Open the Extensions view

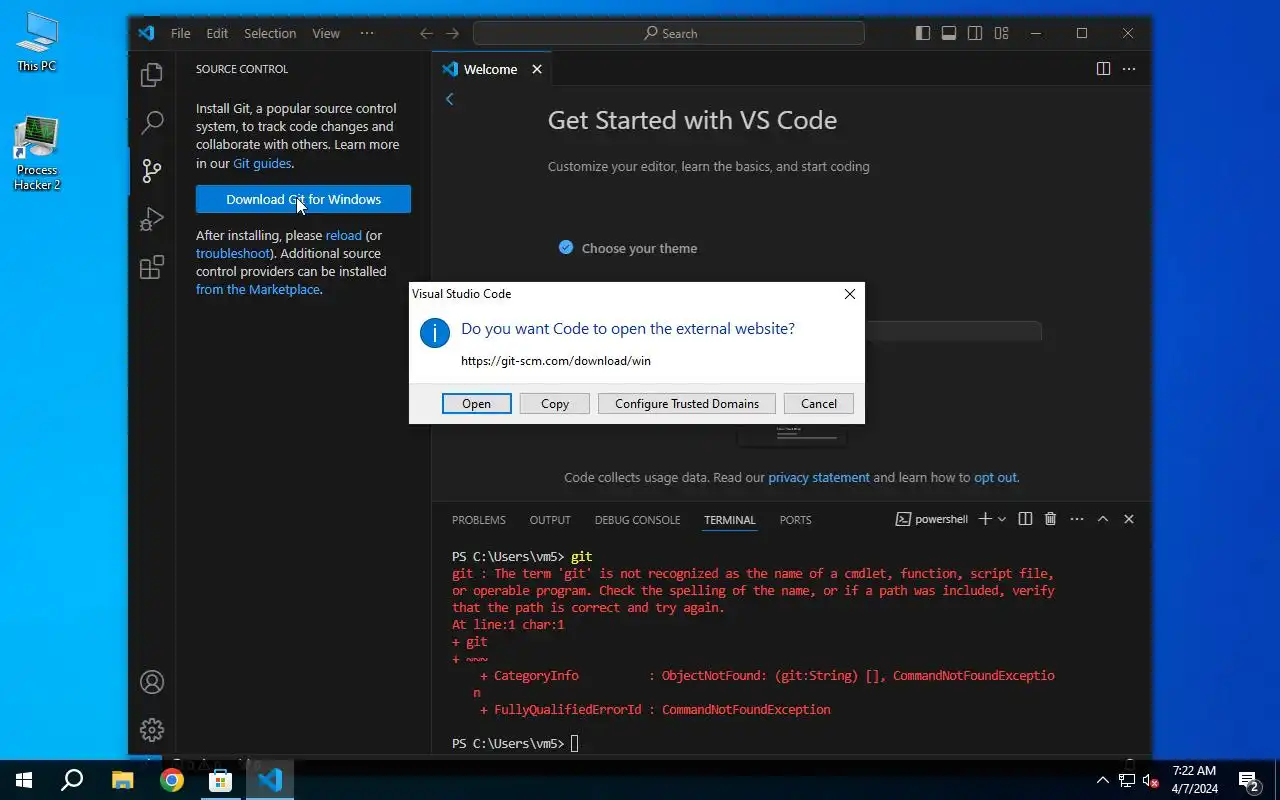[152, 267]
